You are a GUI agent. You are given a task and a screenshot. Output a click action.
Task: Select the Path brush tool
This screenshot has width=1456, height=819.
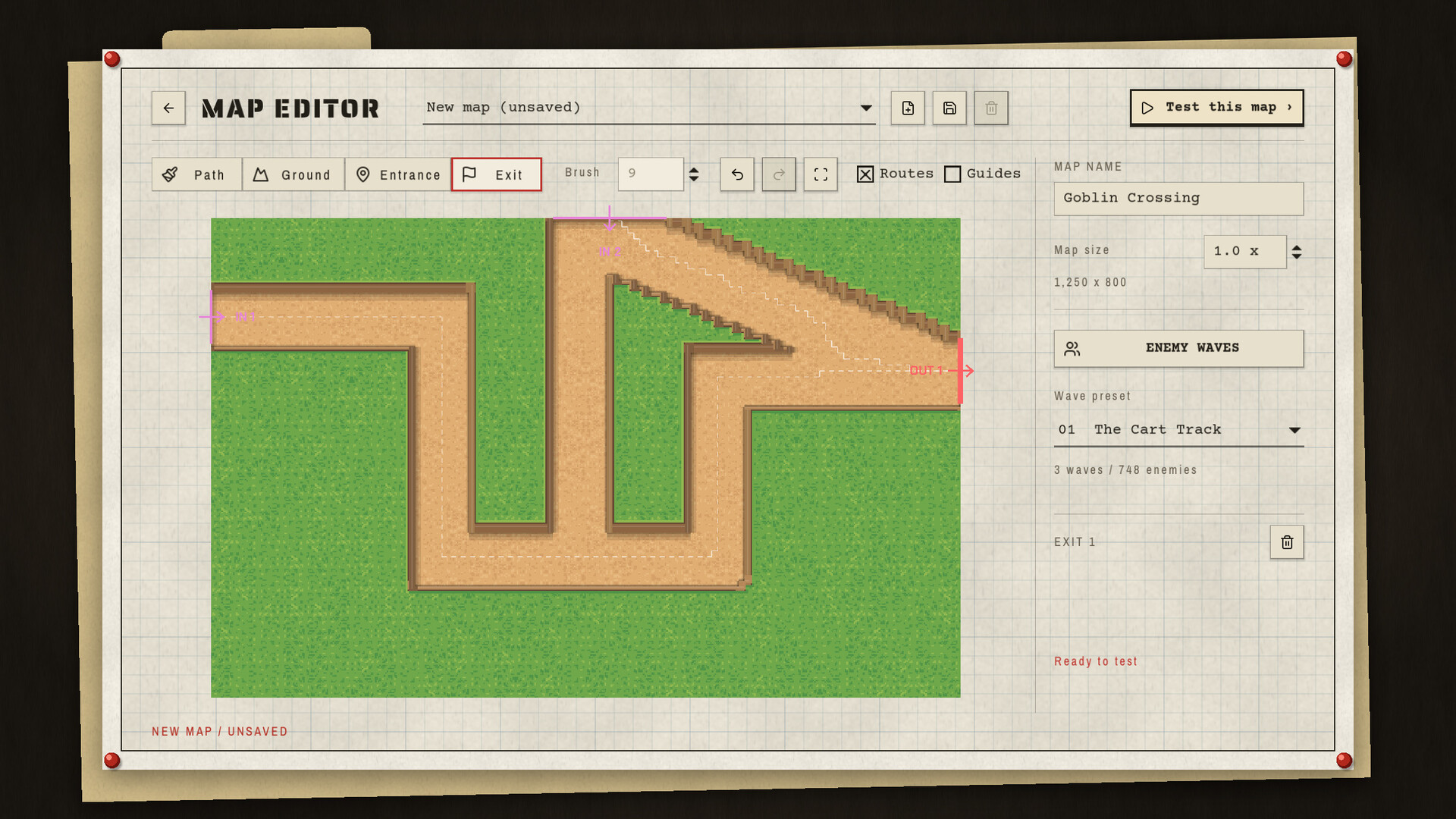[197, 174]
